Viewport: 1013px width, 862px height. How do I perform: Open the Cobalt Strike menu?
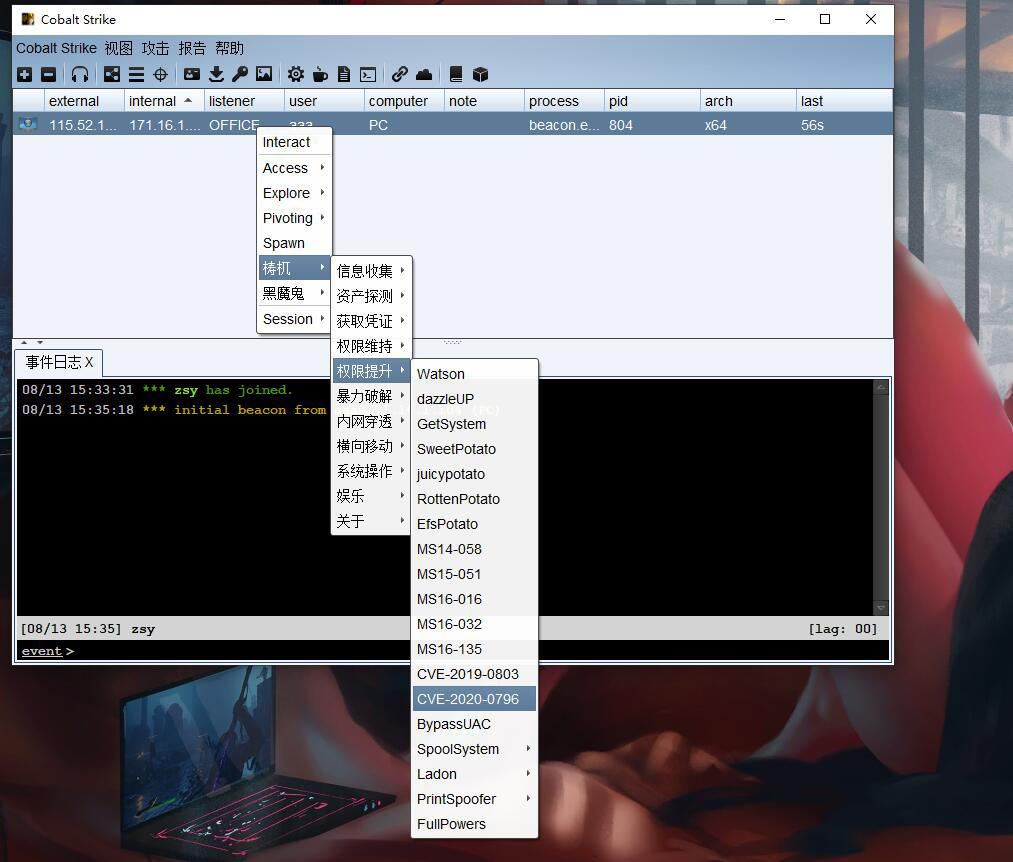[x=56, y=48]
